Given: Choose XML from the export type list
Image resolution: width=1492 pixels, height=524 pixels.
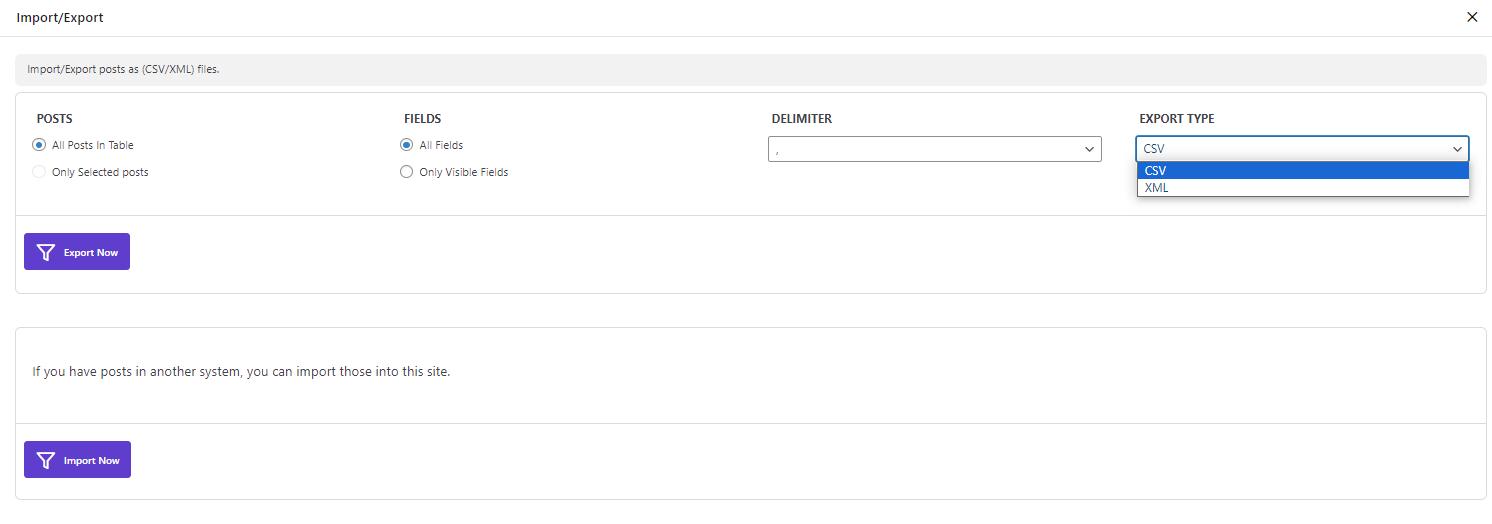Looking at the screenshot, I should click(1303, 188).
